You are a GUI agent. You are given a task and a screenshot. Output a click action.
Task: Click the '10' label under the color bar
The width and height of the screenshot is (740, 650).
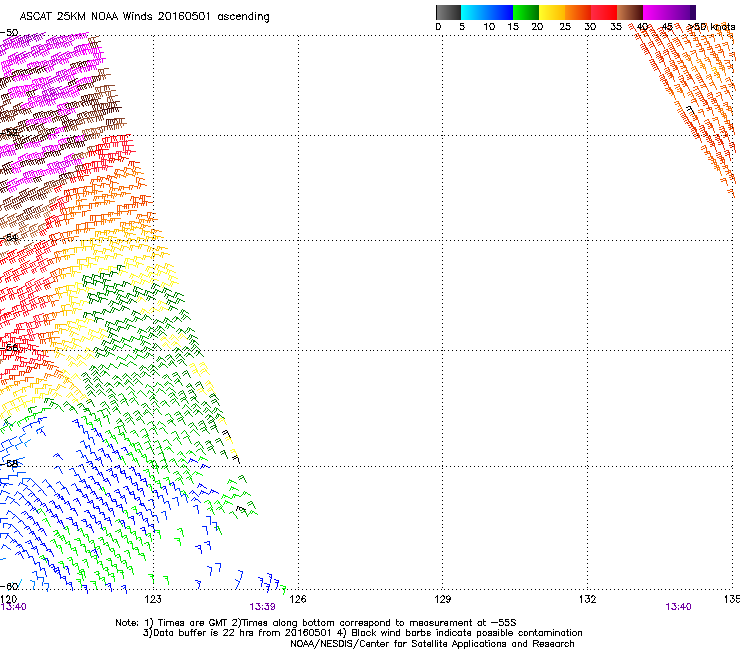click(489, 27)
